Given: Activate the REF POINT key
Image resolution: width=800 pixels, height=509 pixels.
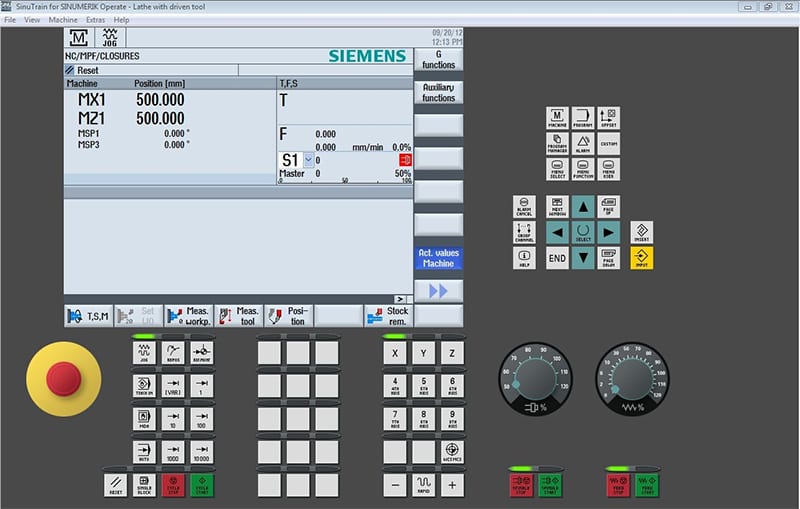Looking at the screenshot, I should pyautogui.click(x=202, y=353).
